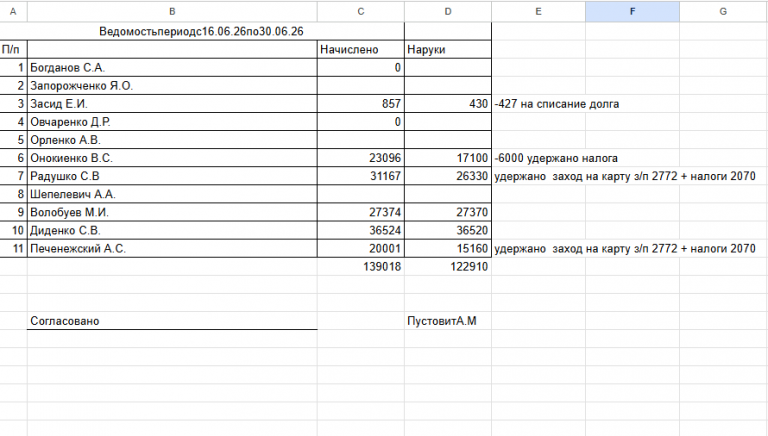
Task: Click accrued value 36524
Action: [360, 231]
